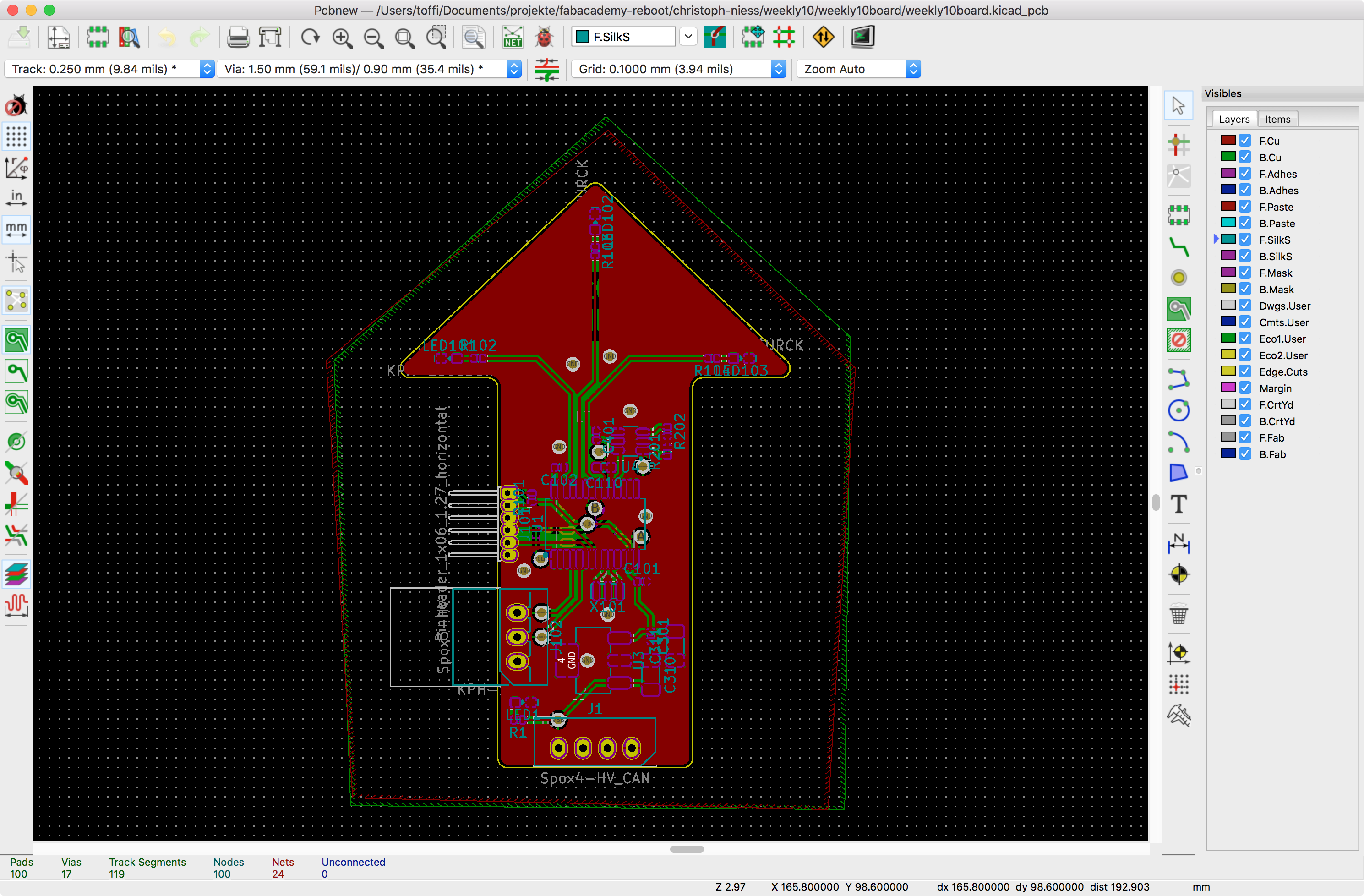Hide the Edge.Cuts layer checkbox
The width and height of the screenshot is (1364, 896).
[1245, 372]
